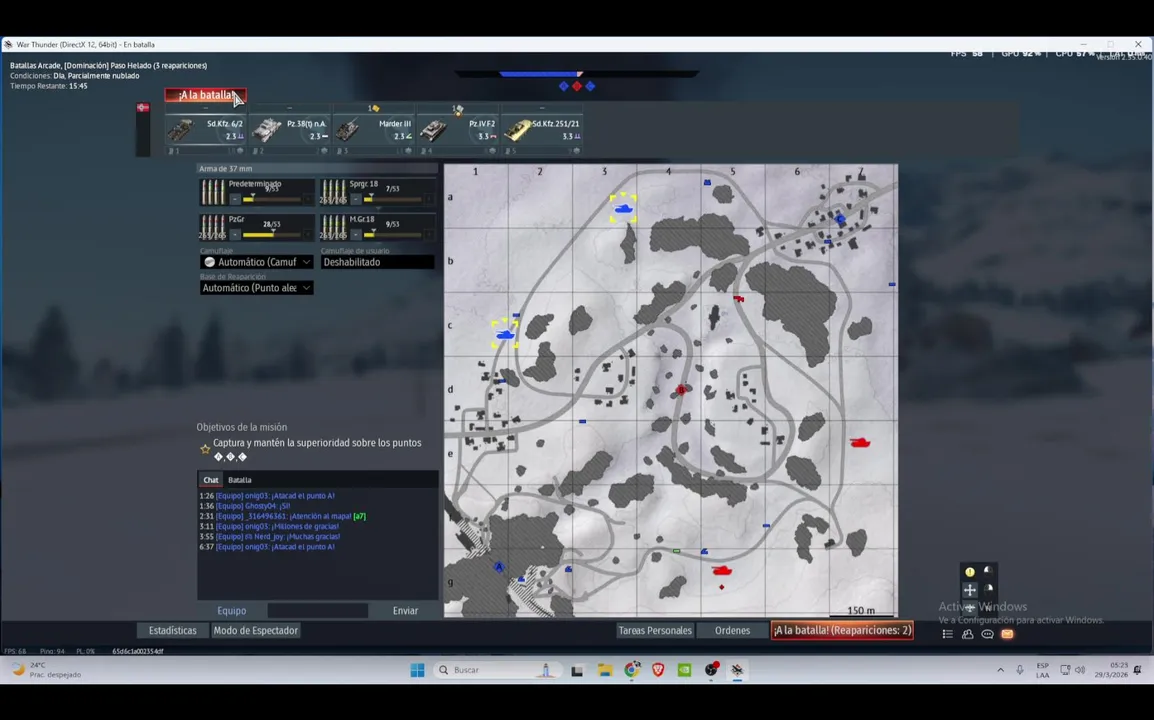The image size is (1154, 720).
Task: Click the Buscar taskbar search box
Action: click(496, 670)
